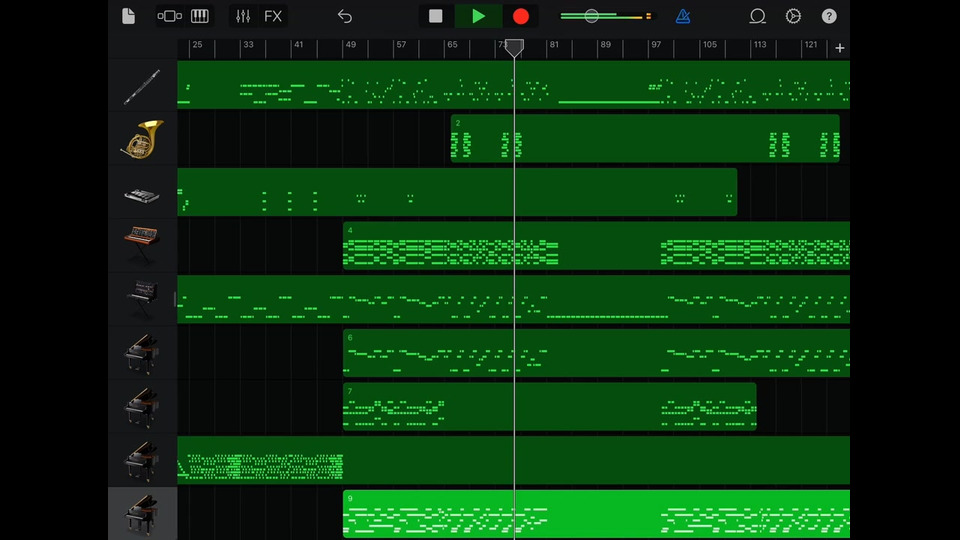This screenshot has width=960, height=540.
Task: Toggle the metronome
Action: [683, 16]
